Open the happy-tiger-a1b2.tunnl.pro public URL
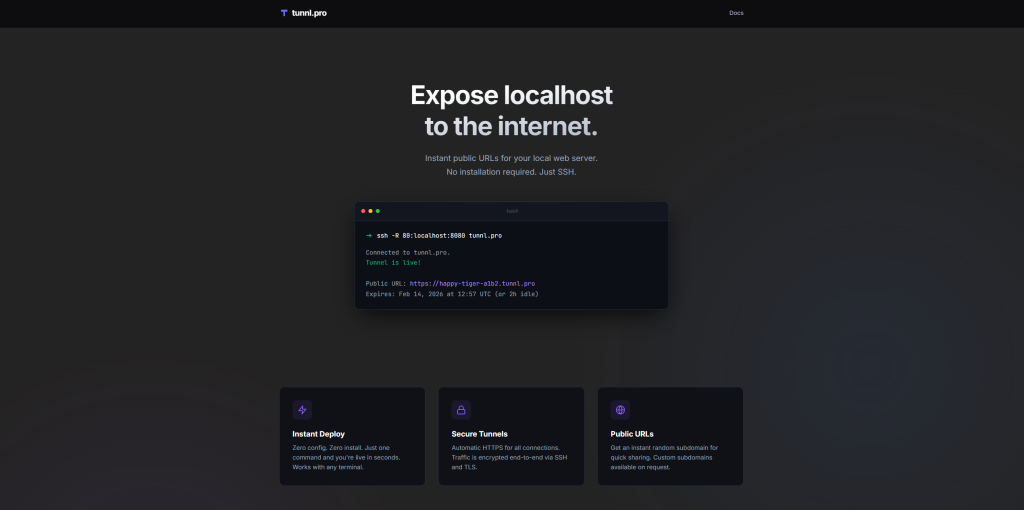 tap(472, 283)
